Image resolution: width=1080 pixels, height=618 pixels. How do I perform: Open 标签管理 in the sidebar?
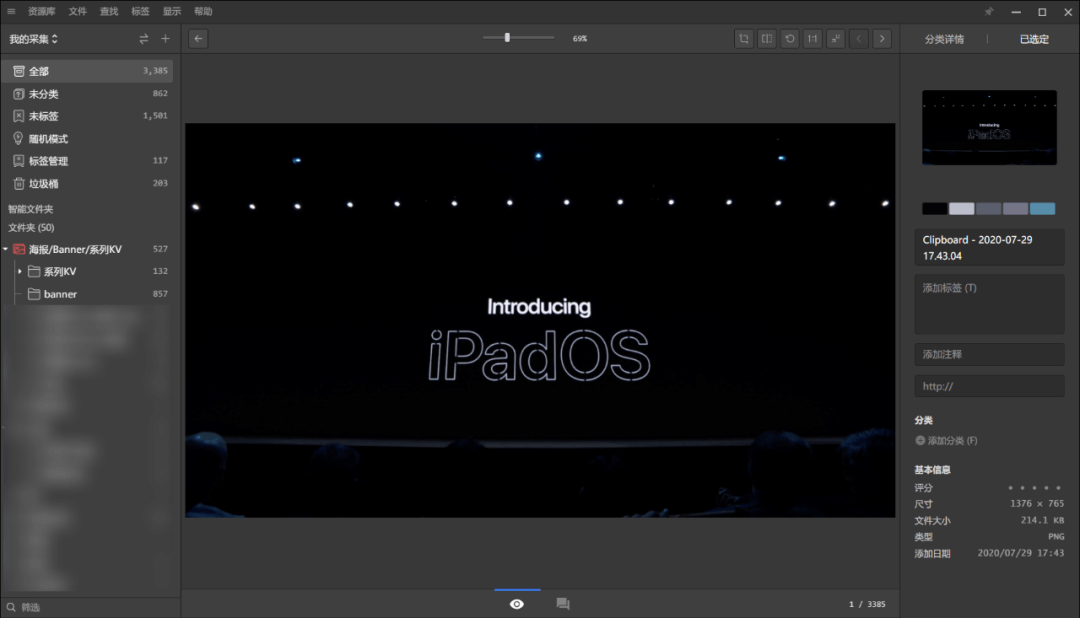tap(87, 161)
